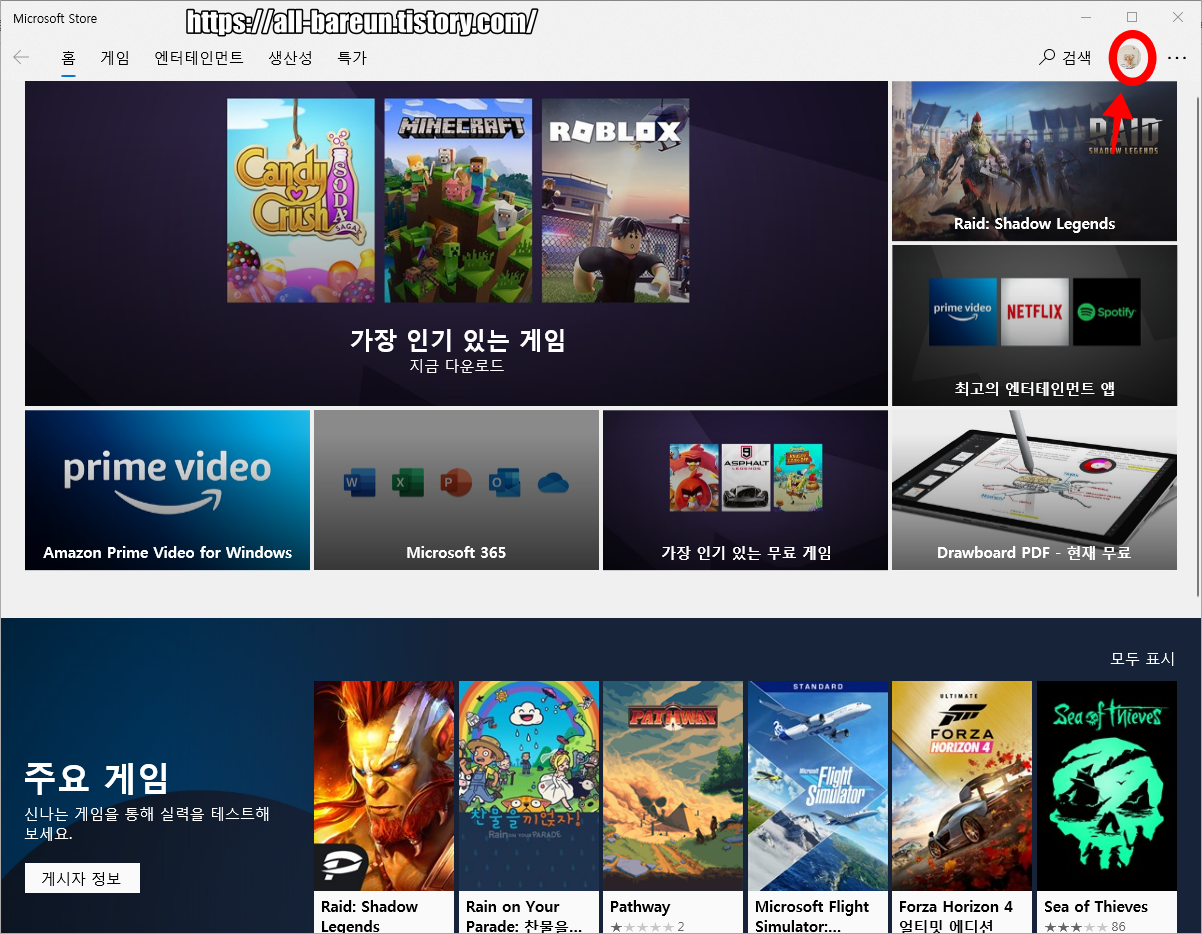Click the Roblox cover in the banner

(x=615, y=200)
